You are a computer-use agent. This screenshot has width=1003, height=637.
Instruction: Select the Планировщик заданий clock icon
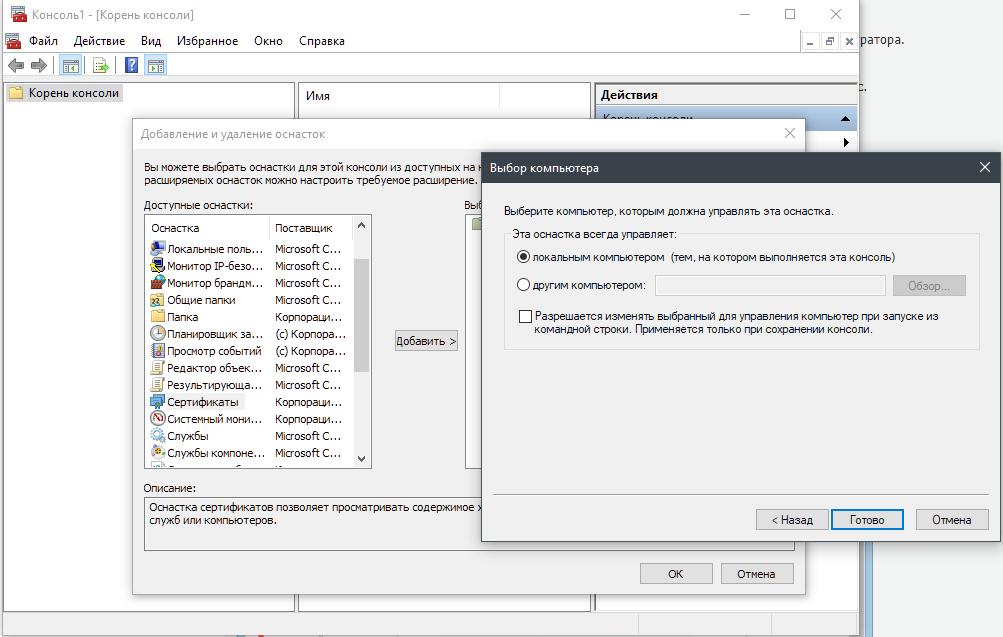158,334
